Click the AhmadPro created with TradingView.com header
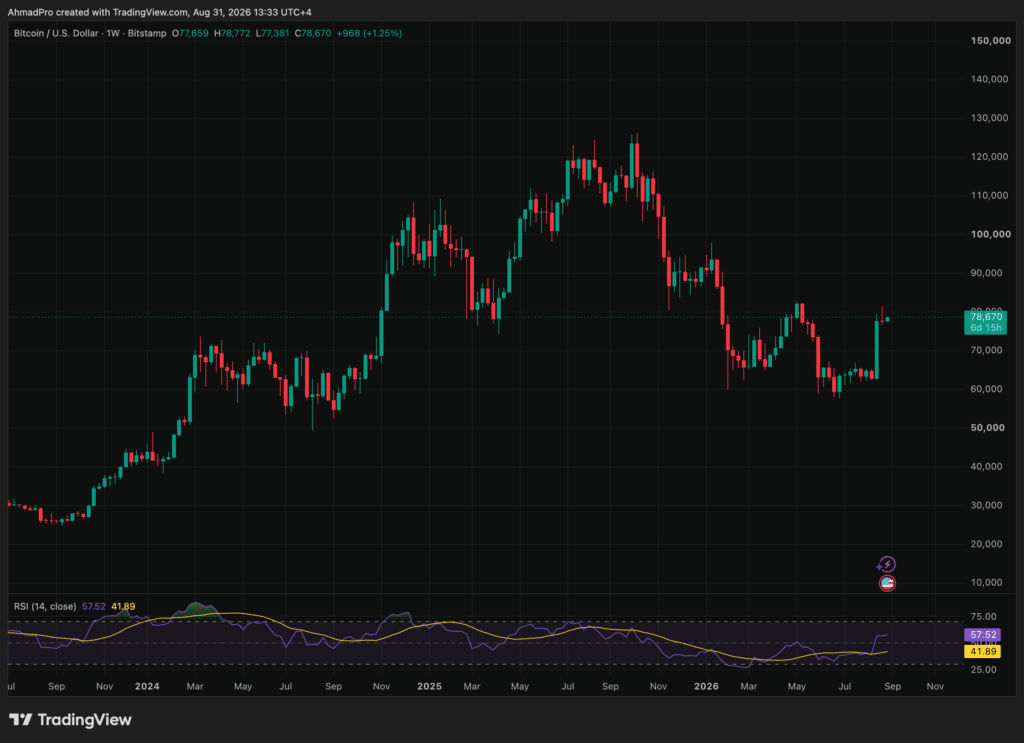 [x=159, y=12]
